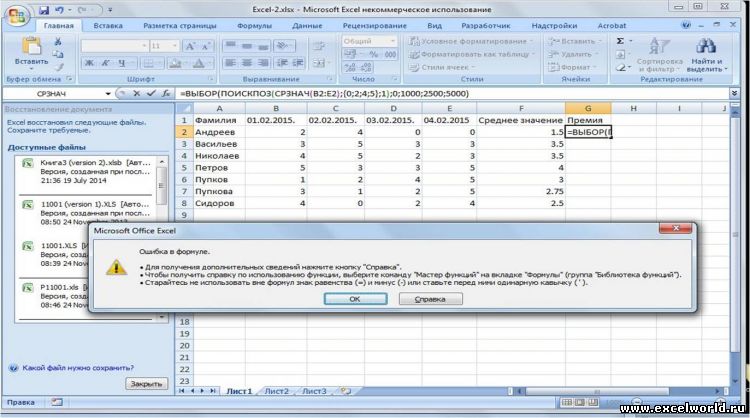Image resolution: width=750 pixels, height=418 pixels.
Task: Select row 5 header
Action: coord(184,168)
